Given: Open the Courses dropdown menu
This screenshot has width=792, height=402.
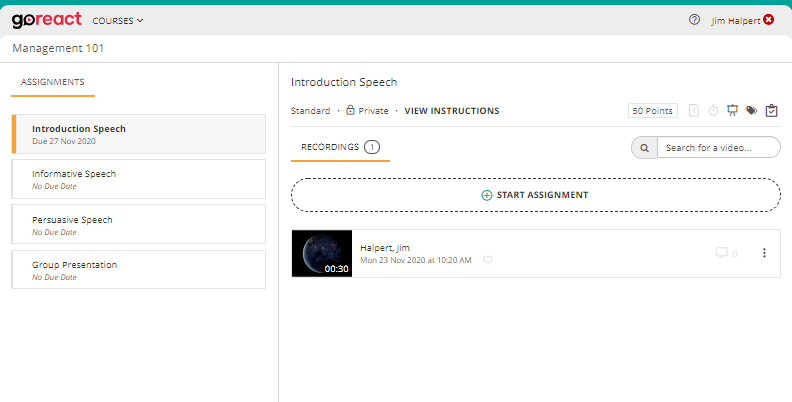Looking at the screenshot, I should [x=118, y=20].
